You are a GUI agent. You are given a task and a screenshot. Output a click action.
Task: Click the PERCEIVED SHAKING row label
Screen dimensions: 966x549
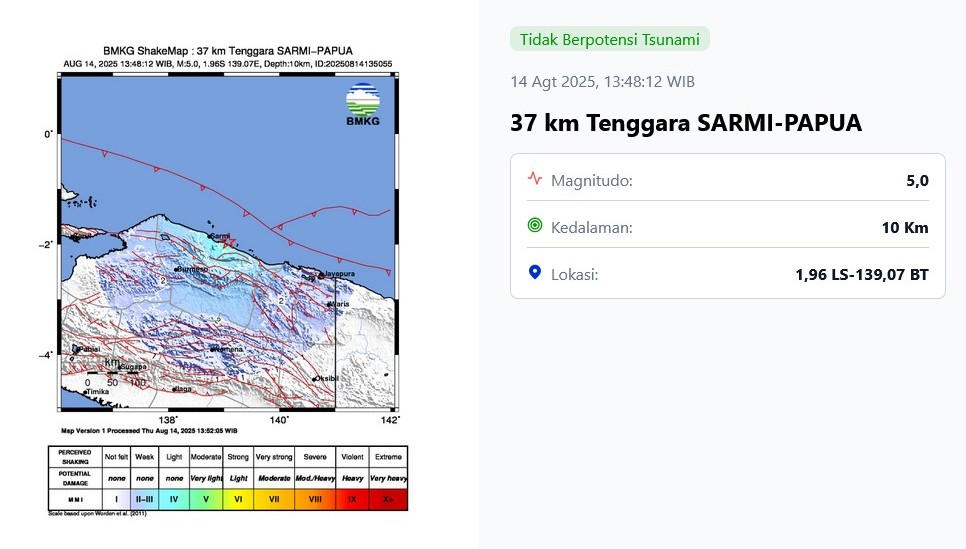click(75, 457)
